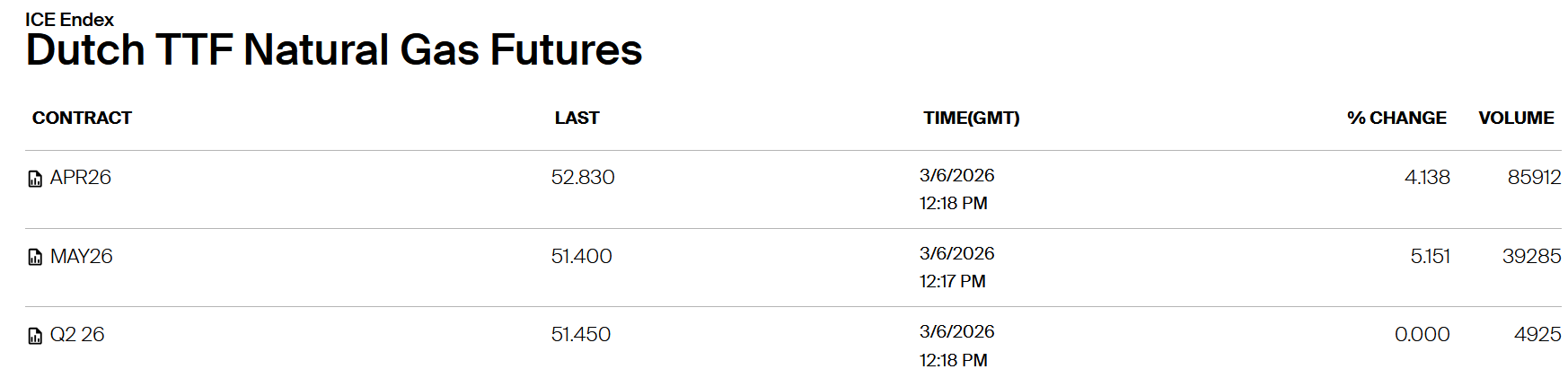Click the % CHANGE column header
Image resolution: width=1568 pixels, height=378 pixels.
click(x=1396, y=119)
